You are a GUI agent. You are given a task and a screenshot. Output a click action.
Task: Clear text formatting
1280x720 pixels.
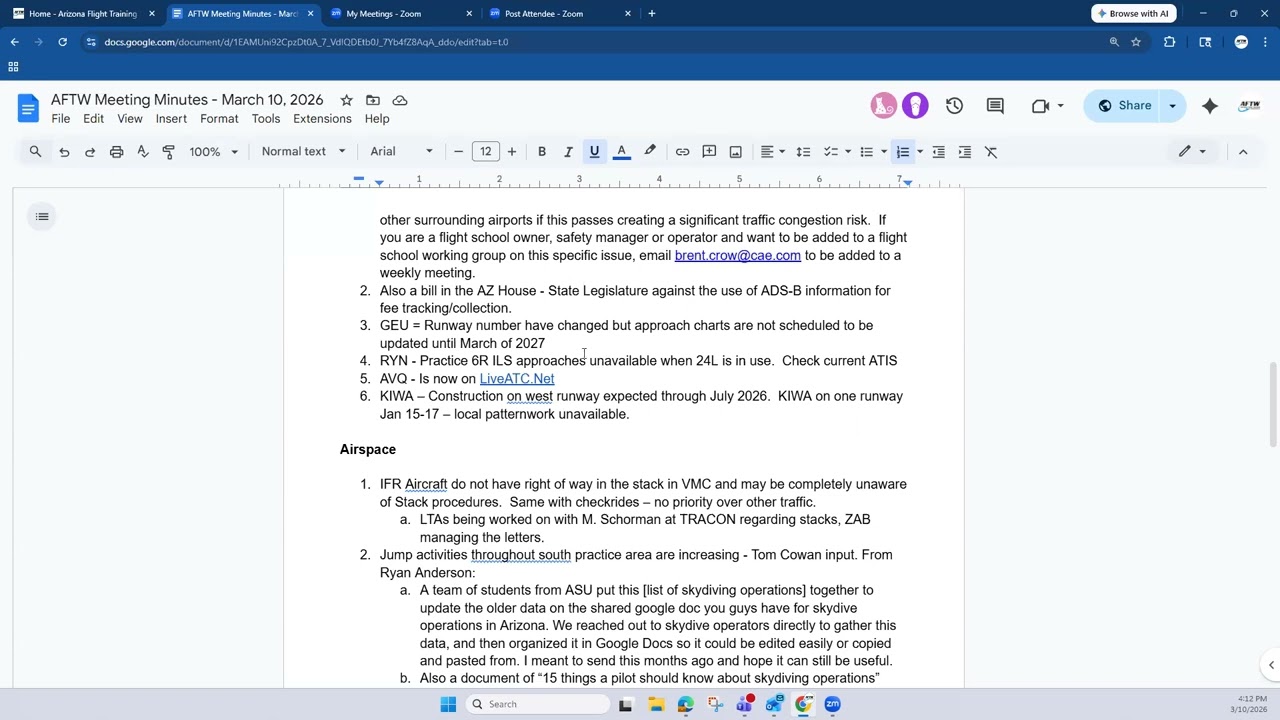tap(991, 152)
